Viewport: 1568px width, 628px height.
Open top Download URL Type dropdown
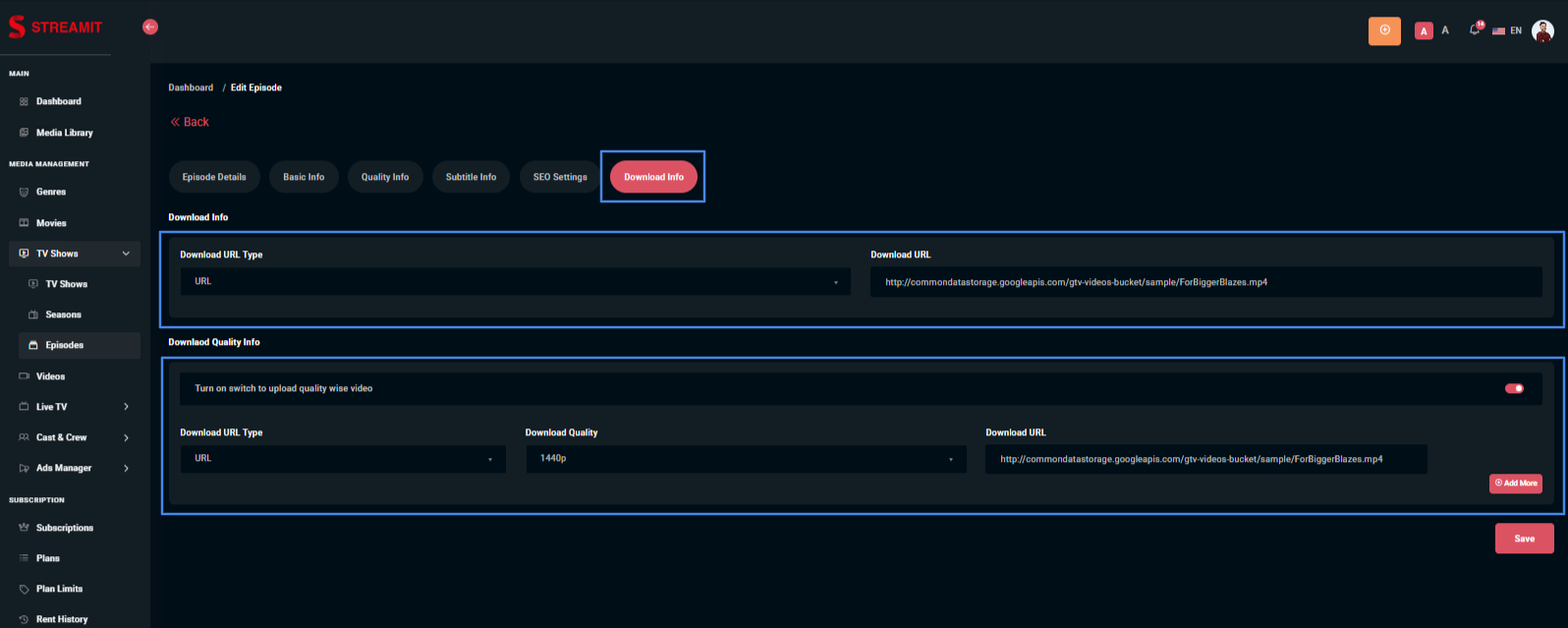coord(515,282)
